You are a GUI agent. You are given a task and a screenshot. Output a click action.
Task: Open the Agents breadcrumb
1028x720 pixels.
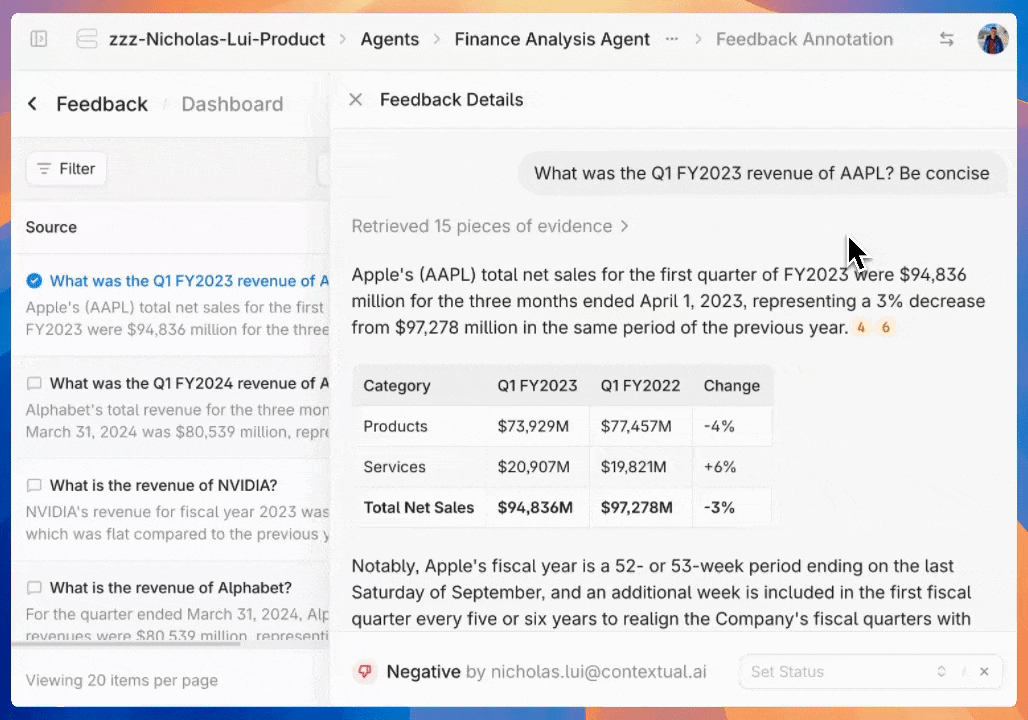[389, 39]
